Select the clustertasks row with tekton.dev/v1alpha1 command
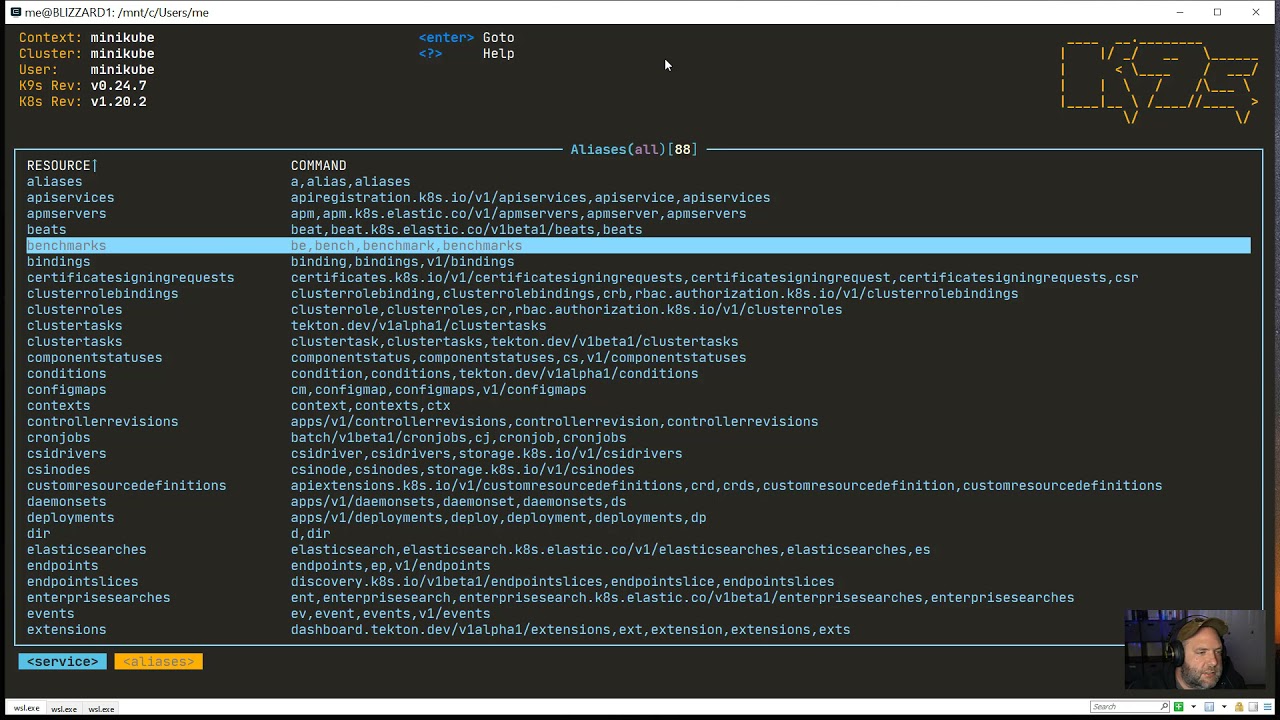1280x720 pixels. pos(638,325)
